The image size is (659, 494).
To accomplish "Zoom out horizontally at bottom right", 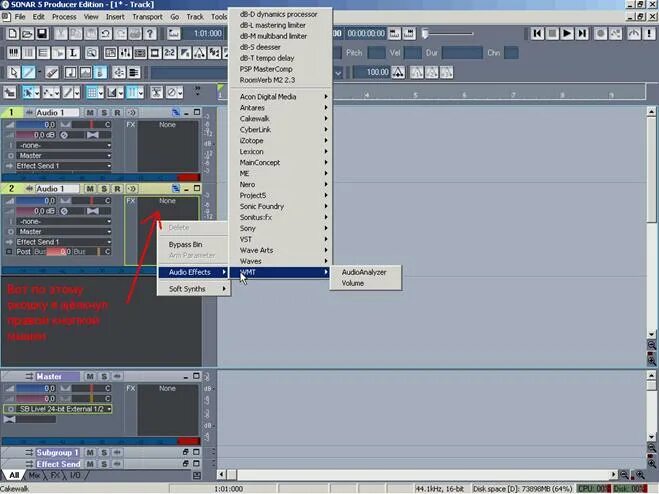I will (x=625, y=475).
